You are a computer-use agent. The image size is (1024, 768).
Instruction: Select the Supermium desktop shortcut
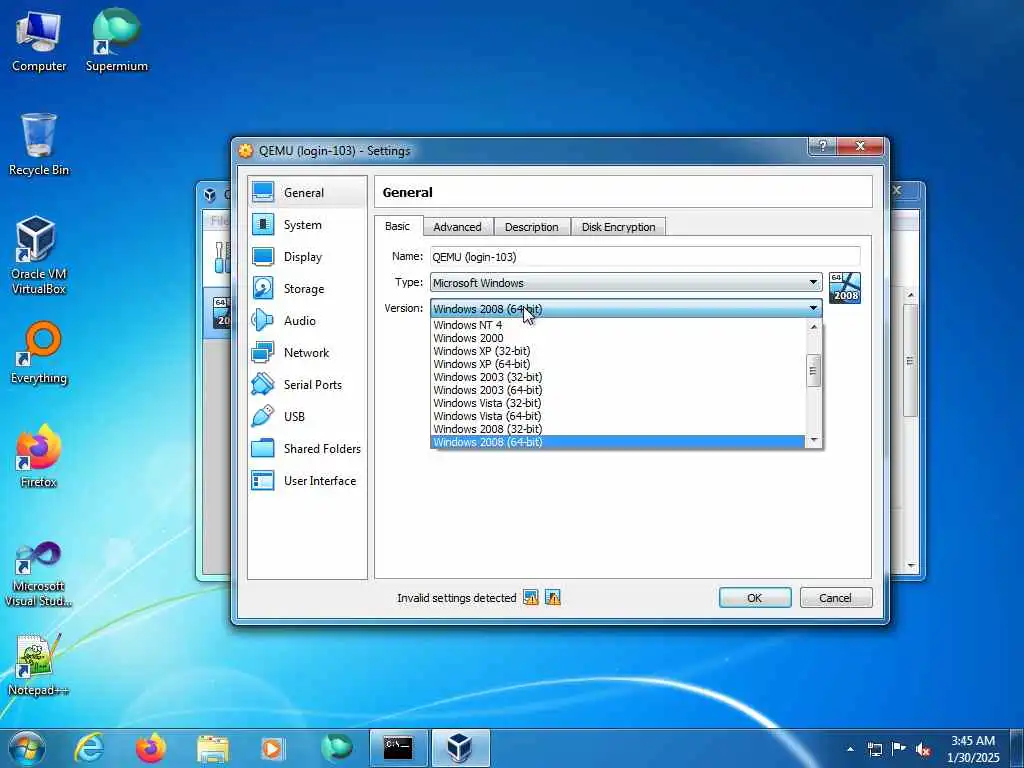pos(116,40)
